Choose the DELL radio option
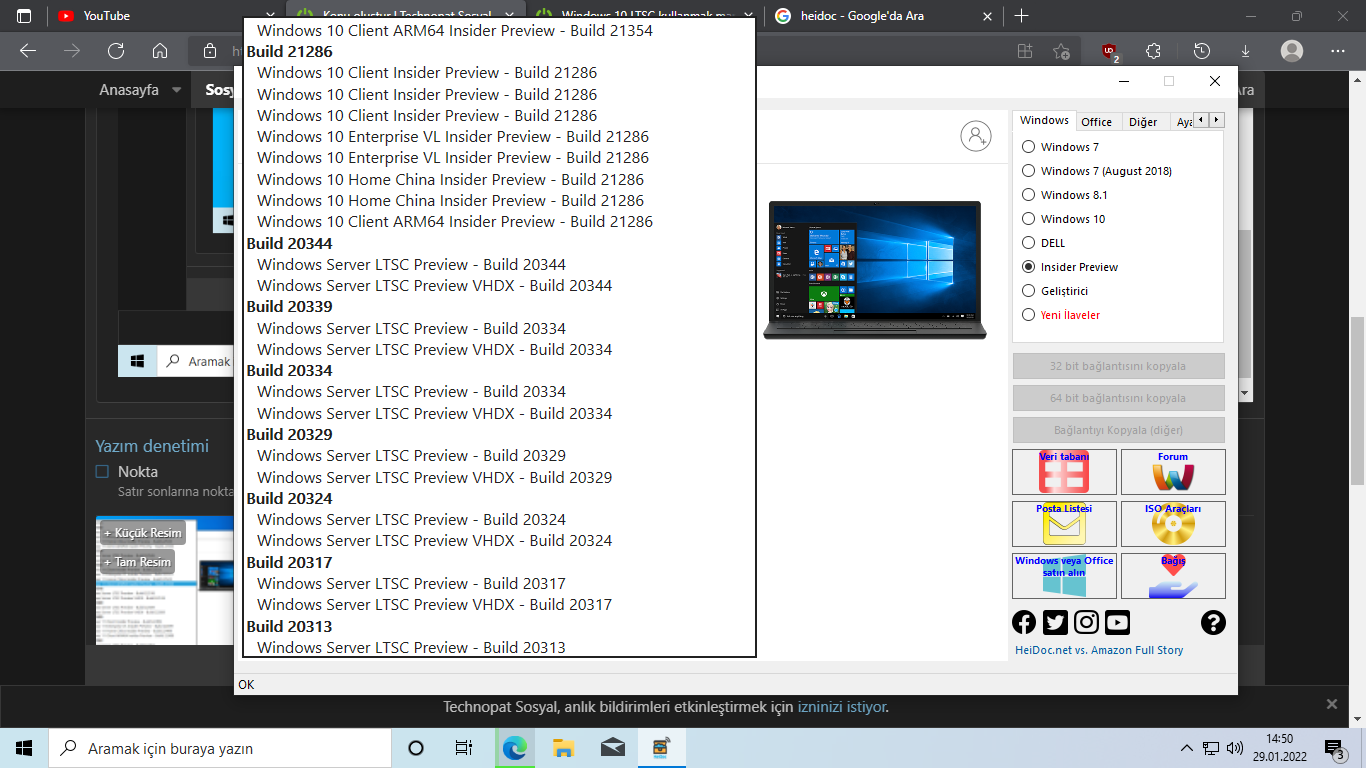Viewport: 1366px width, 768px height. pos(1028,243)
